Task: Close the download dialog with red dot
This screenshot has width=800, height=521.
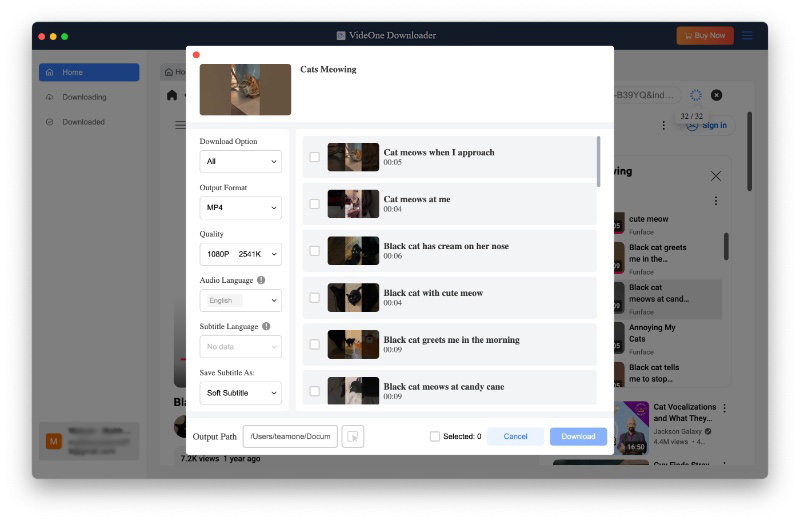Action: pos(196,55)
